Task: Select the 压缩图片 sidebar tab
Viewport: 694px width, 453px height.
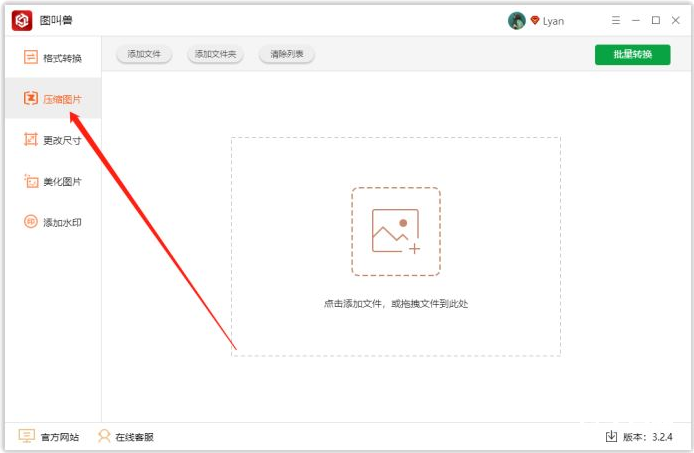Action: tap(53, 98)
